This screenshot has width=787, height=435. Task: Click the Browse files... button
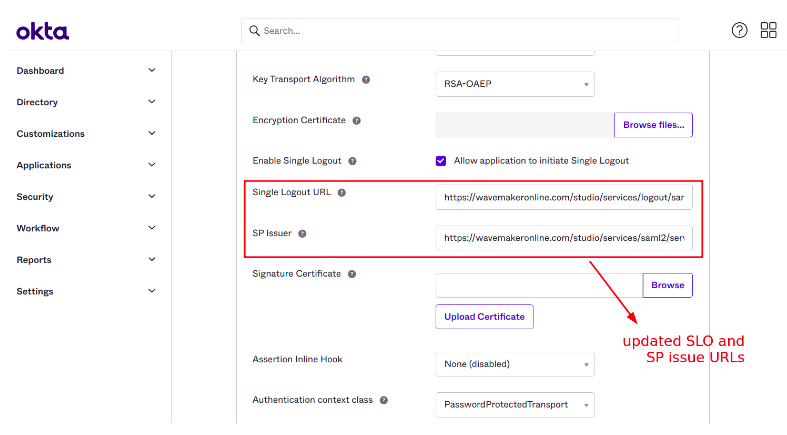(x=653, y=125)
